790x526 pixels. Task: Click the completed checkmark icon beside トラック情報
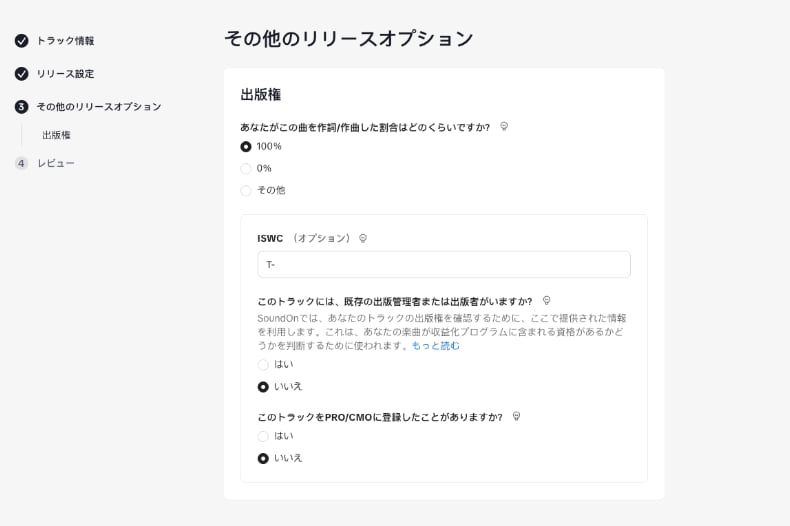coord(21,41)
